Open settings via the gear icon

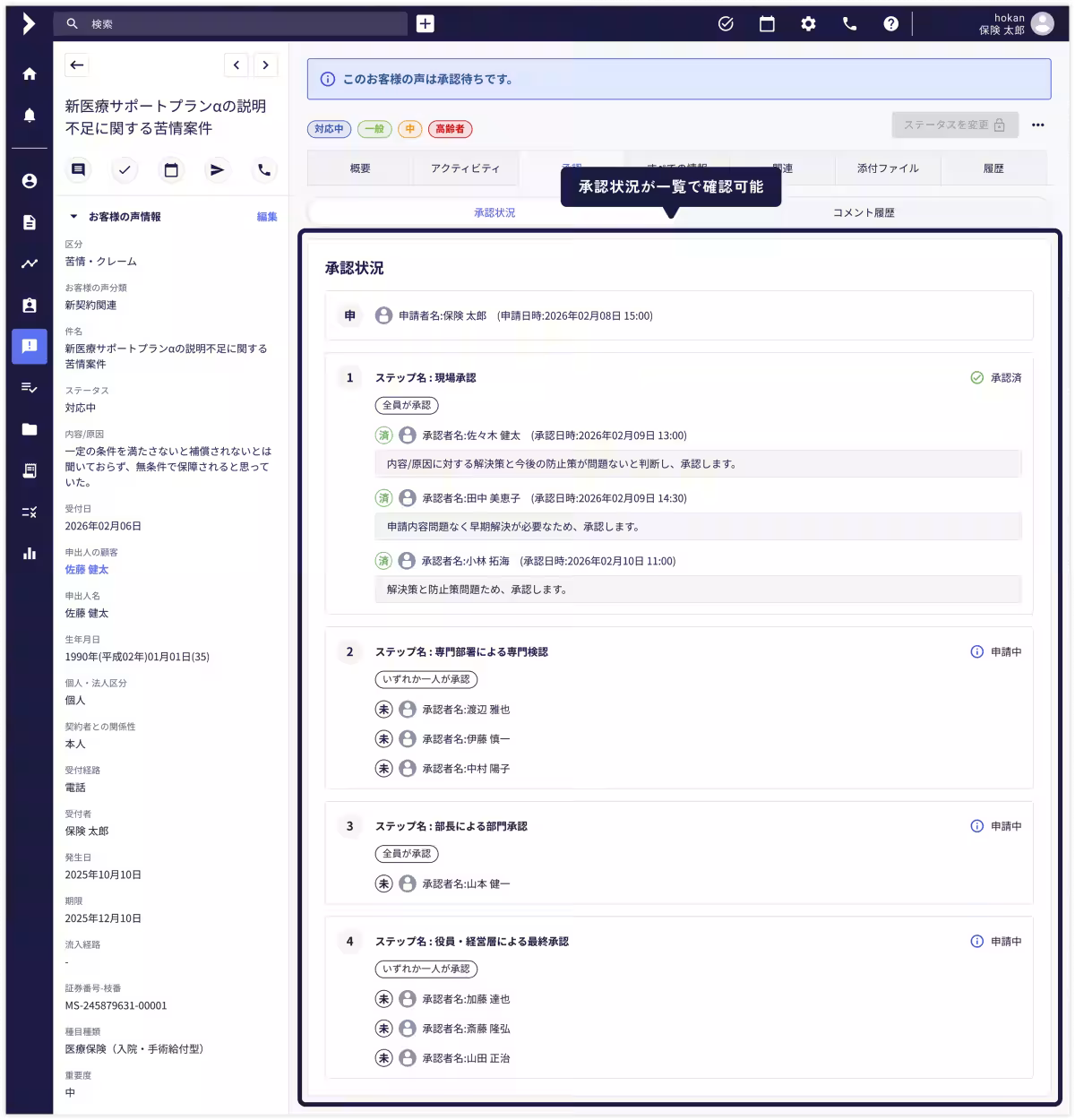point(808,24)
